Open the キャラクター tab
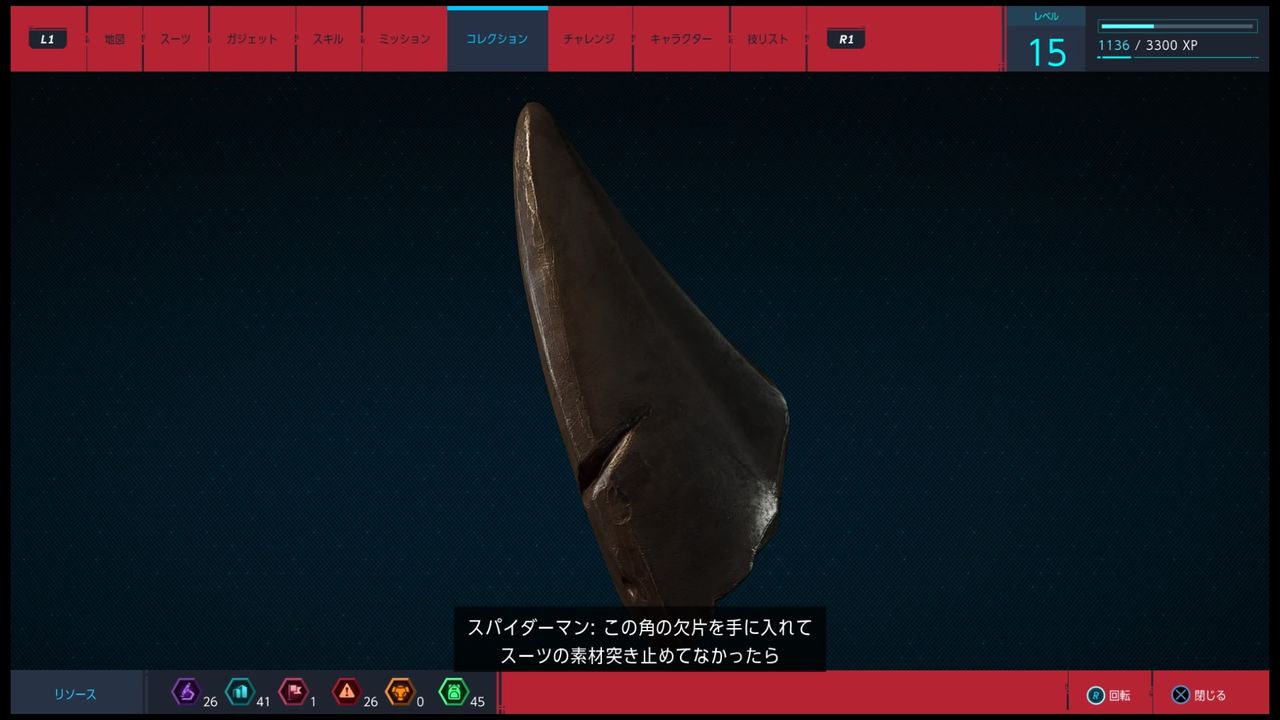1280x720 pixels. (681, 39)
